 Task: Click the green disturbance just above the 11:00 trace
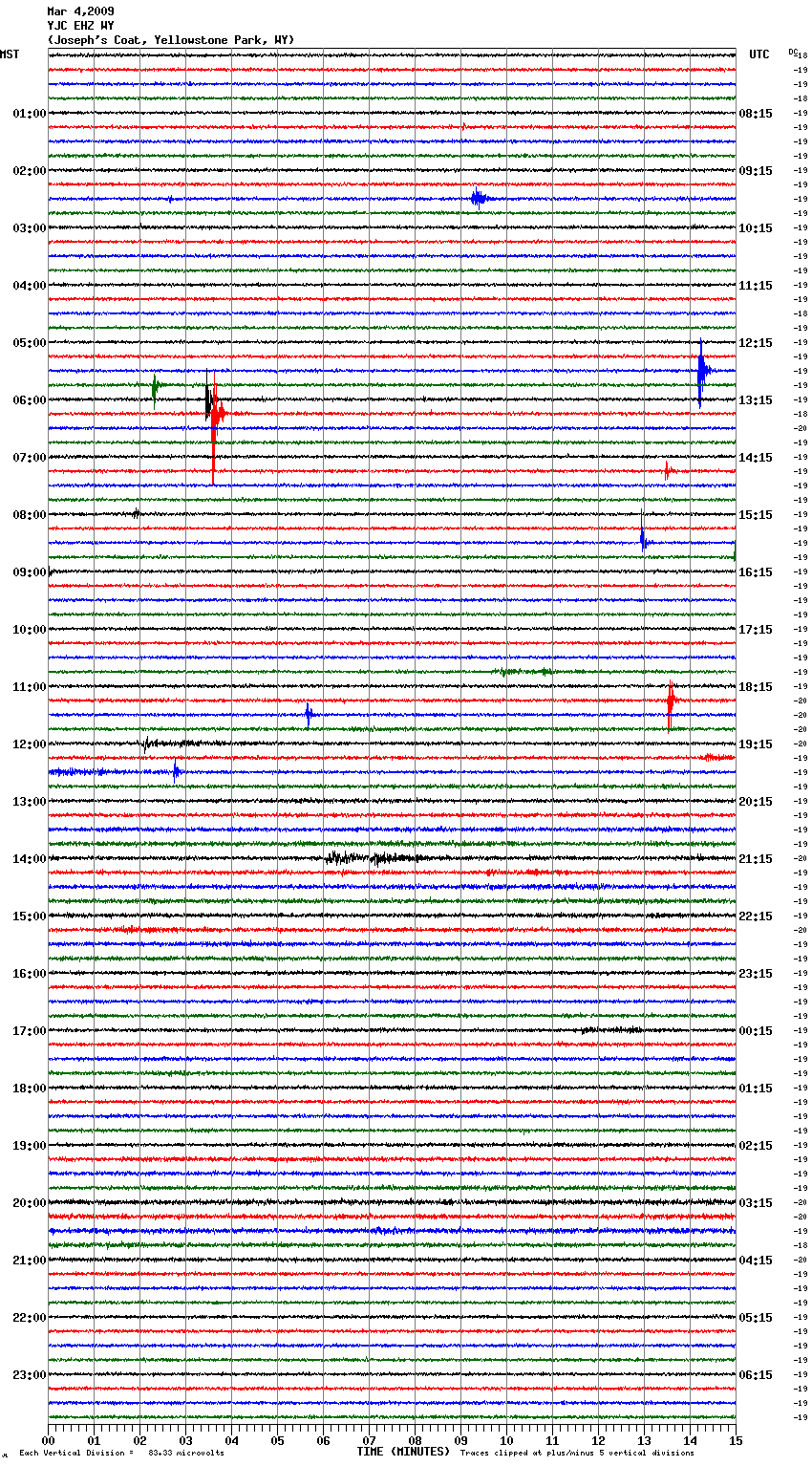coord(525,672)
